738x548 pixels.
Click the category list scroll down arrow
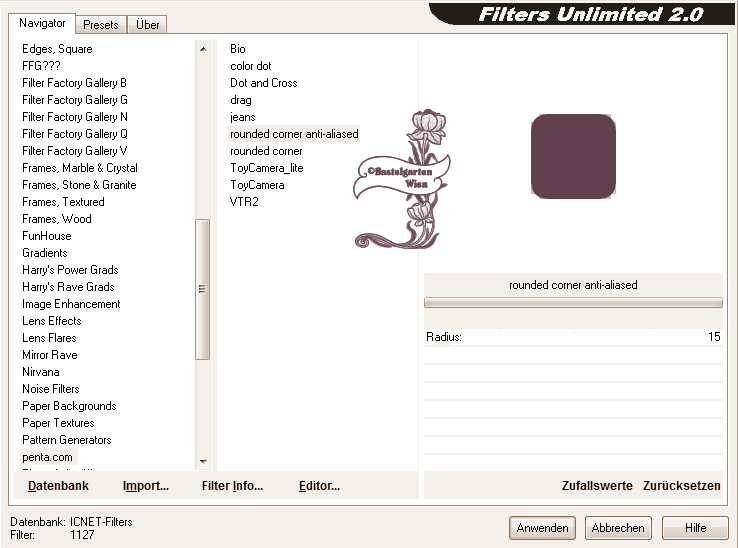(203, 461)
